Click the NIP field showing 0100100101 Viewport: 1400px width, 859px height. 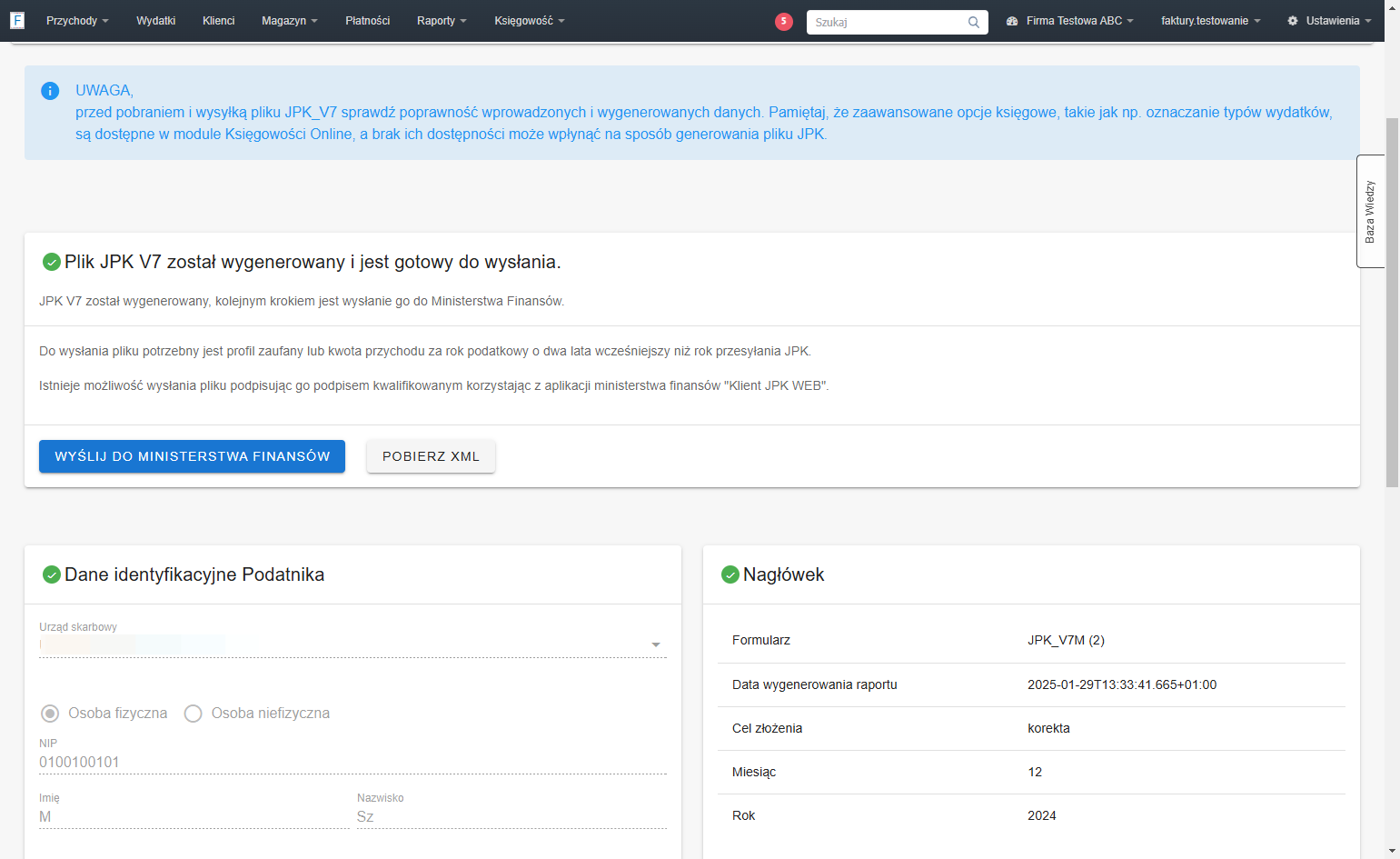click(x=352, y=762)
